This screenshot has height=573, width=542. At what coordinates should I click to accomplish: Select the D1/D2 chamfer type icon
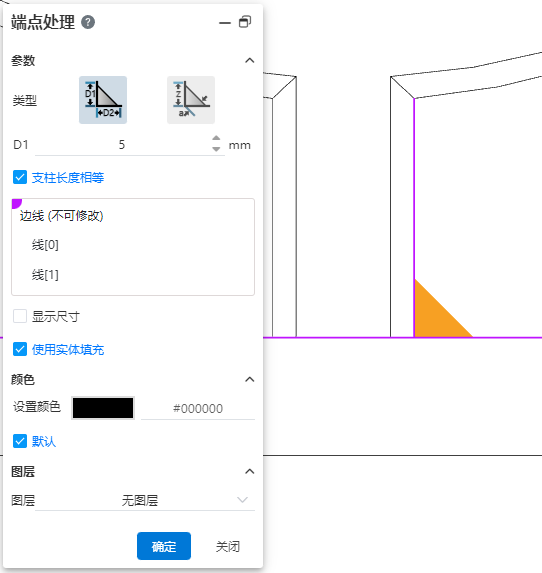coord(103,100)
